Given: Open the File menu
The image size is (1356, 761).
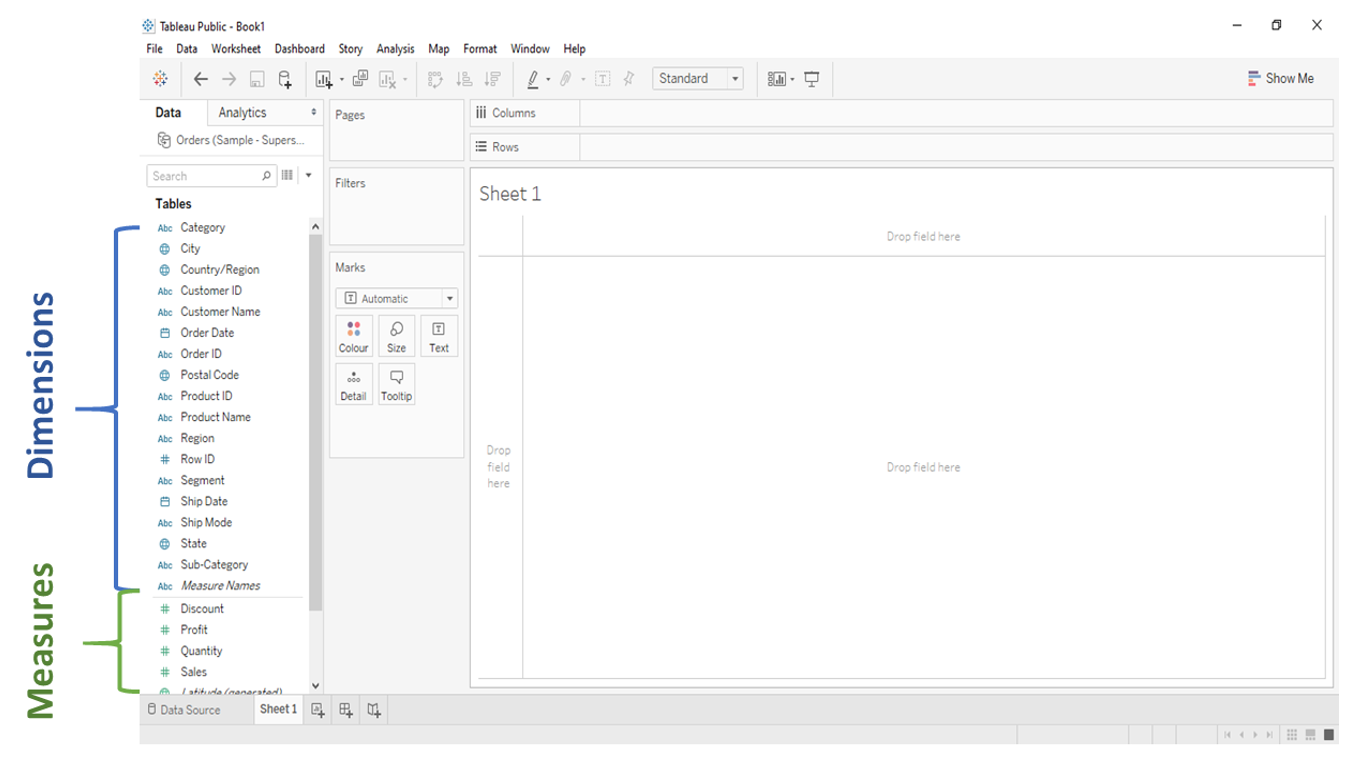Looking at the screenshot, I should tap(154, 49).
